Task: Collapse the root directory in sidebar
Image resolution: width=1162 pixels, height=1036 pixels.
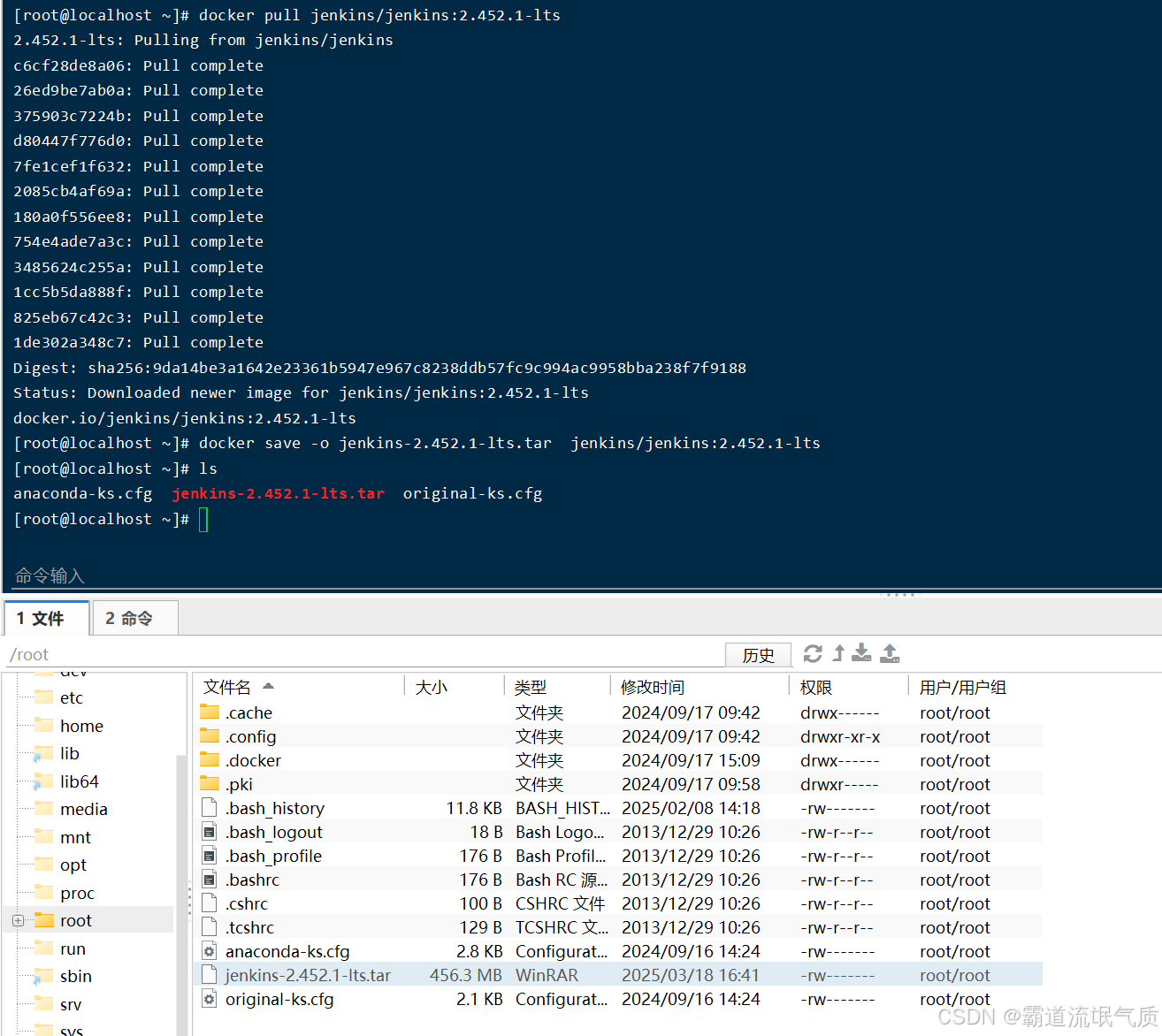Action: (18, 919)
